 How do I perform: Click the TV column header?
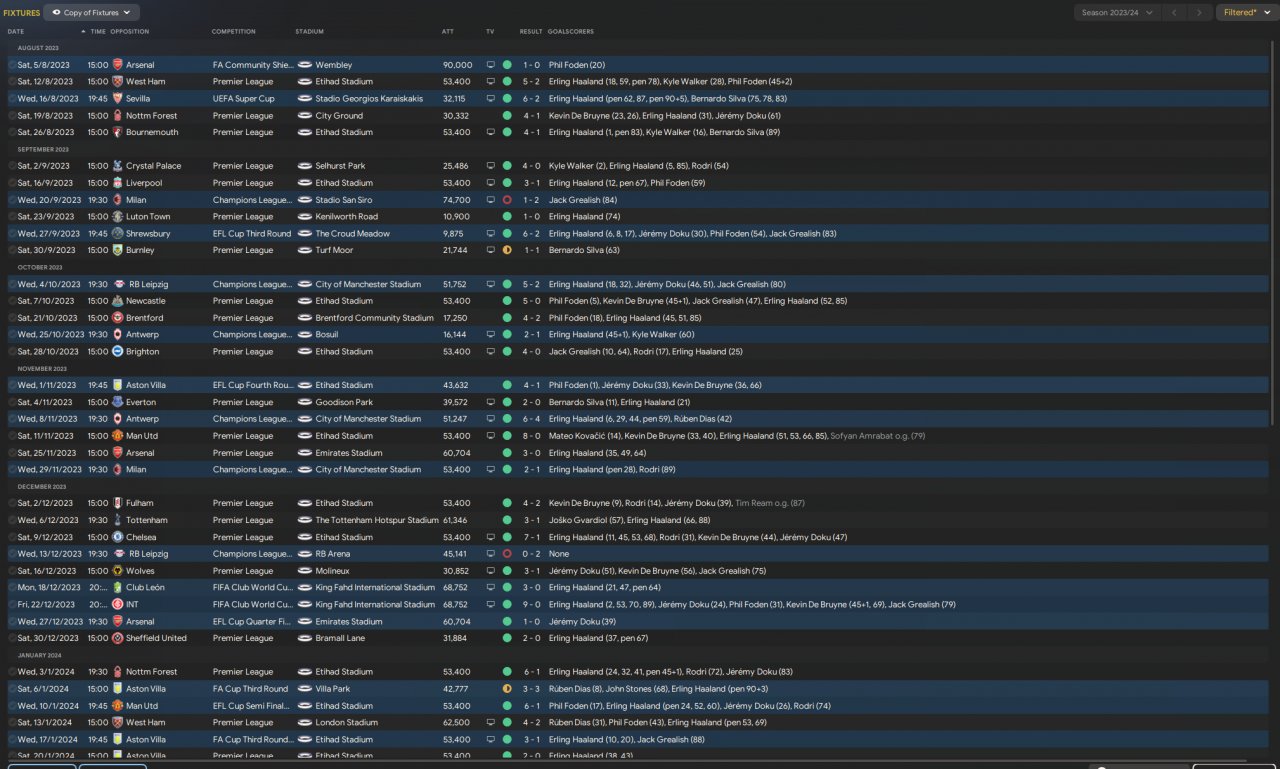(x=490, y=32)
